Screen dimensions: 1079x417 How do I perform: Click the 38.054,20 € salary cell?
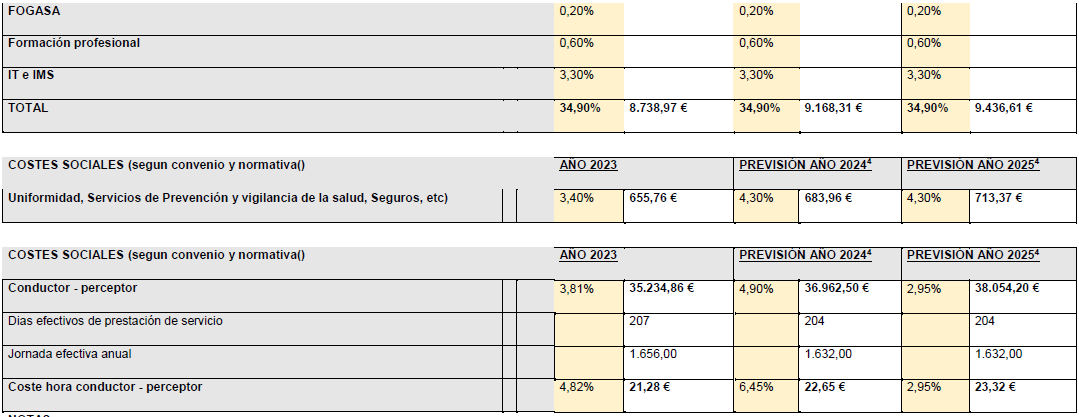(x=1023, y=296)
